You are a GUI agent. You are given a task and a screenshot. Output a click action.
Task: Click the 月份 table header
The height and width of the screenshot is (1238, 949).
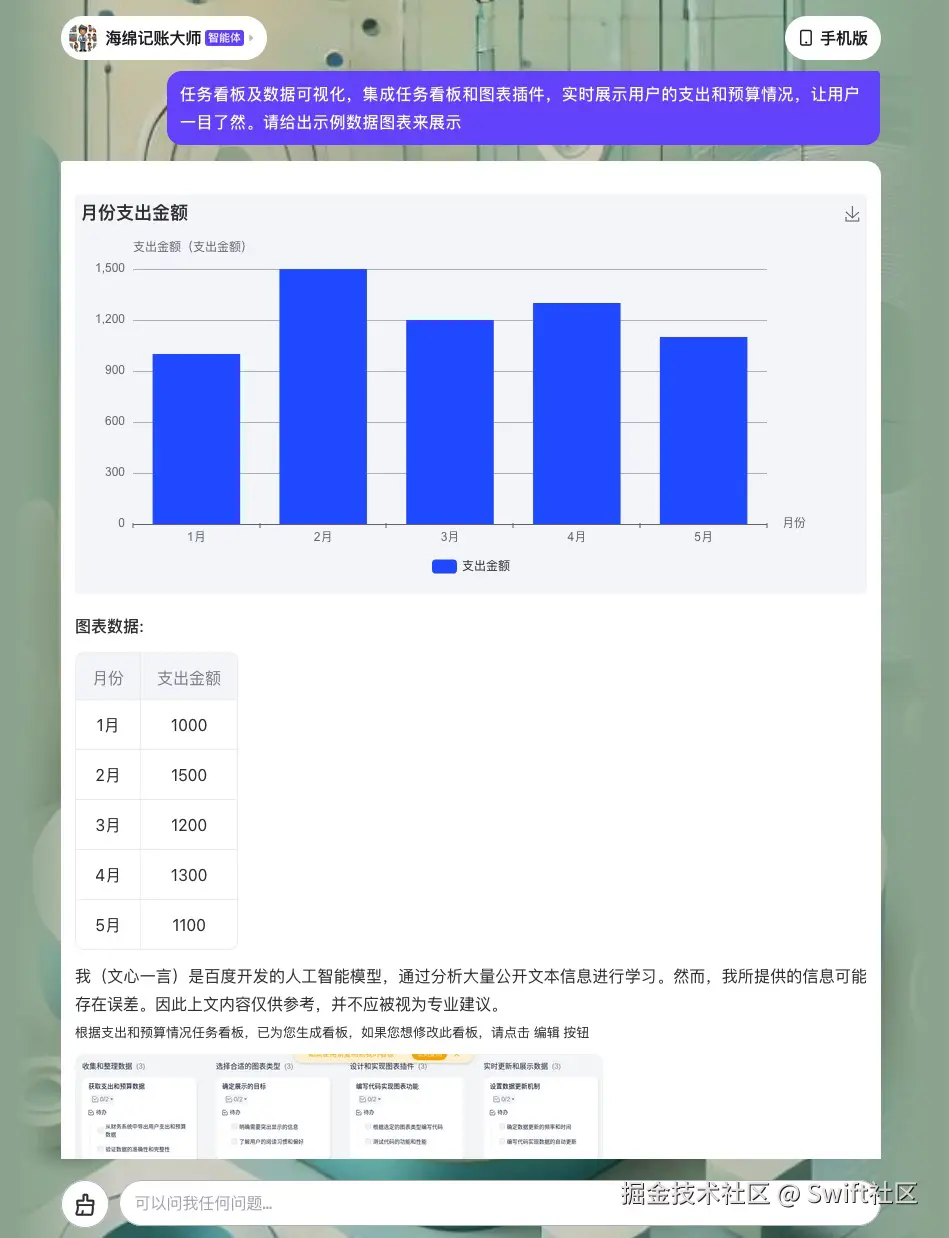tap(108, 678)
